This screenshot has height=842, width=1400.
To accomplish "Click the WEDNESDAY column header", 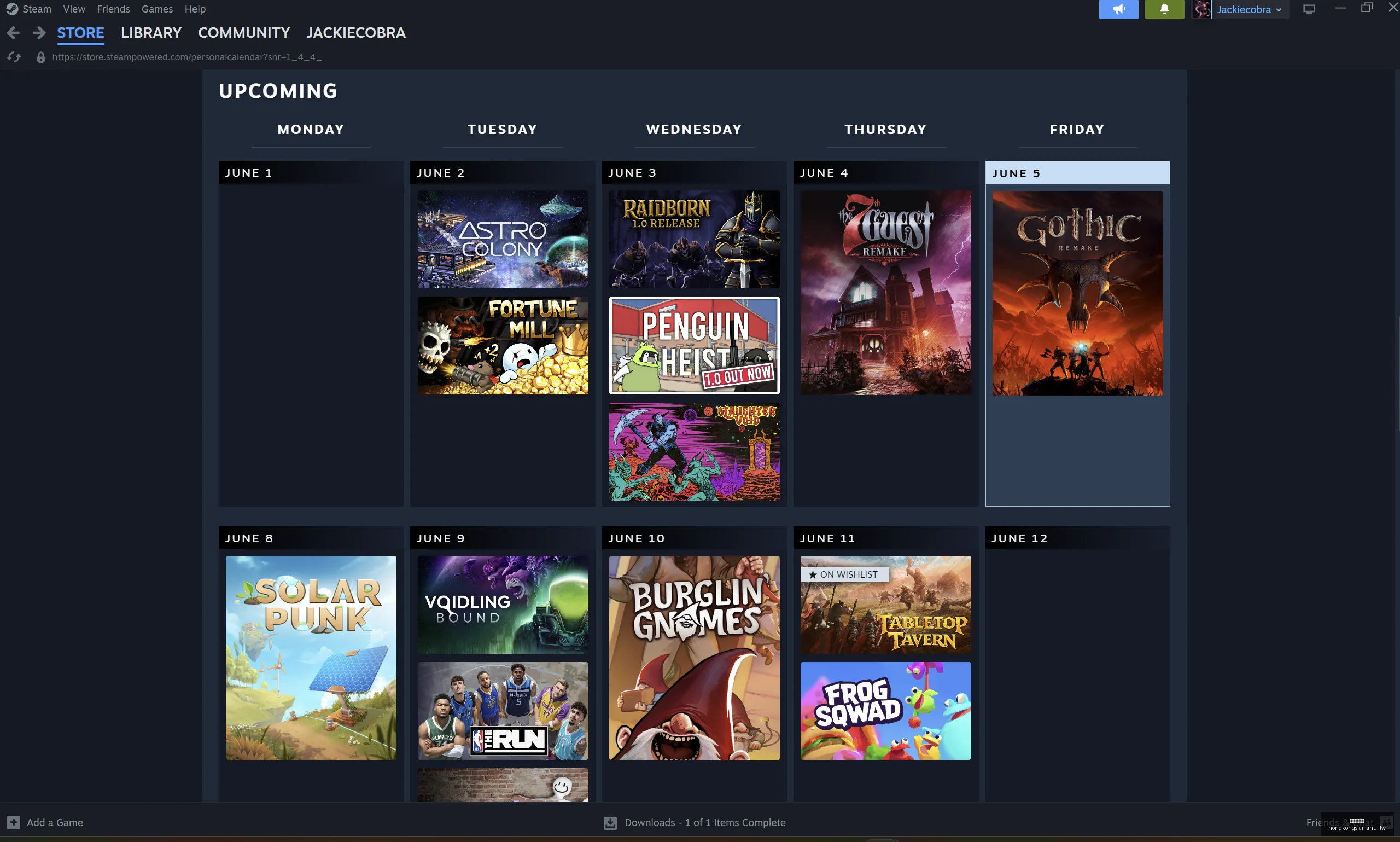I will [x=694, y=129].
